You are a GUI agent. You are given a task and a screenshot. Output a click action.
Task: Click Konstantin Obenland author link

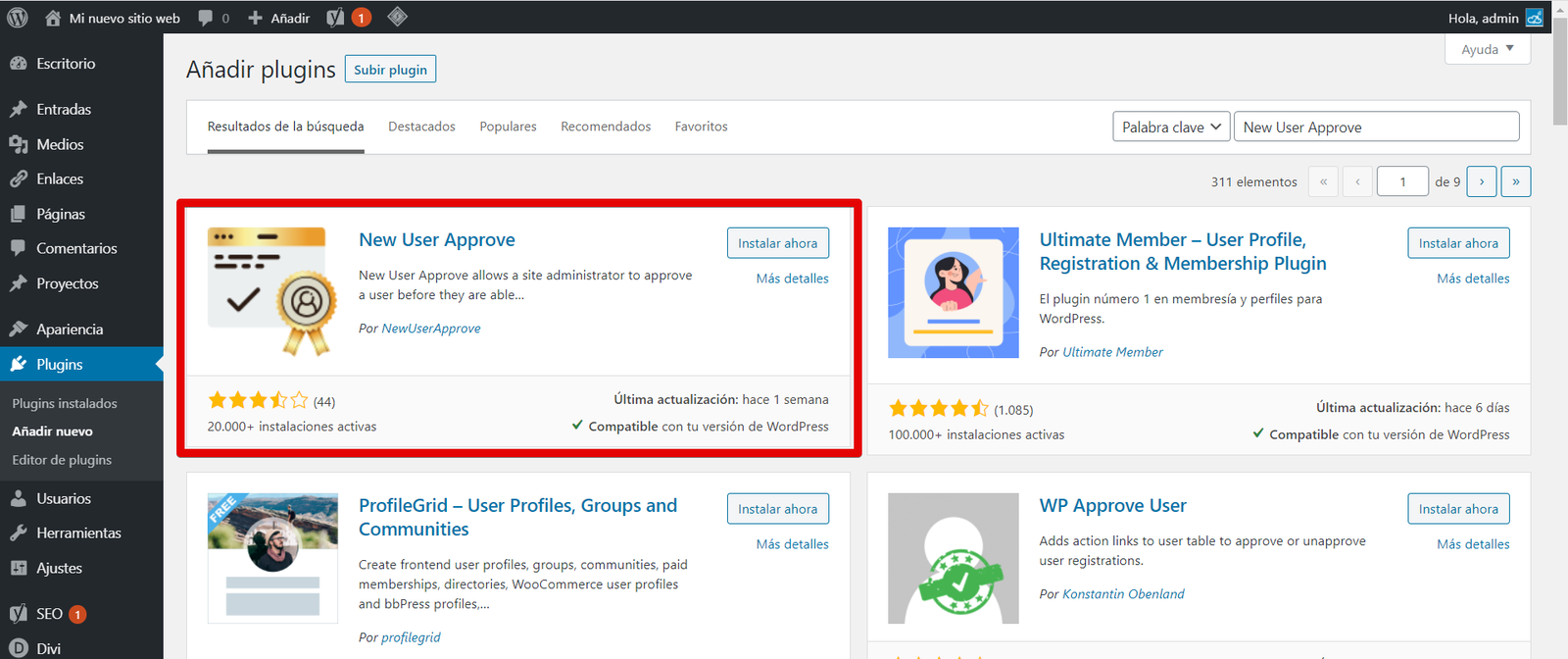coord(1123,594)
